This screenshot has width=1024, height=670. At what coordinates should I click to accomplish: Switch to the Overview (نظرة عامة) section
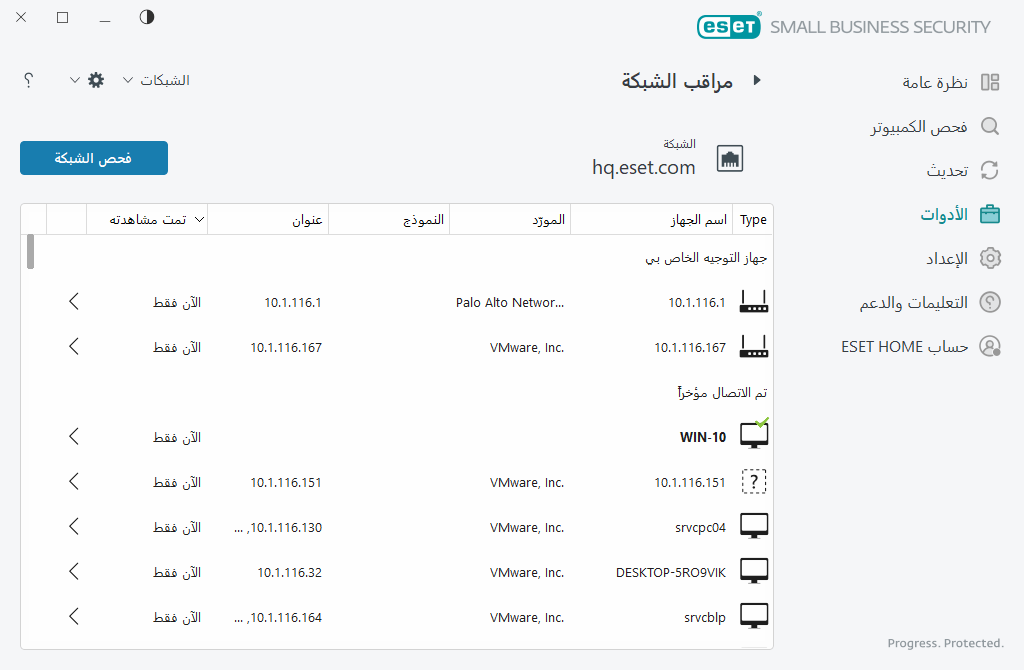(934, 82)
